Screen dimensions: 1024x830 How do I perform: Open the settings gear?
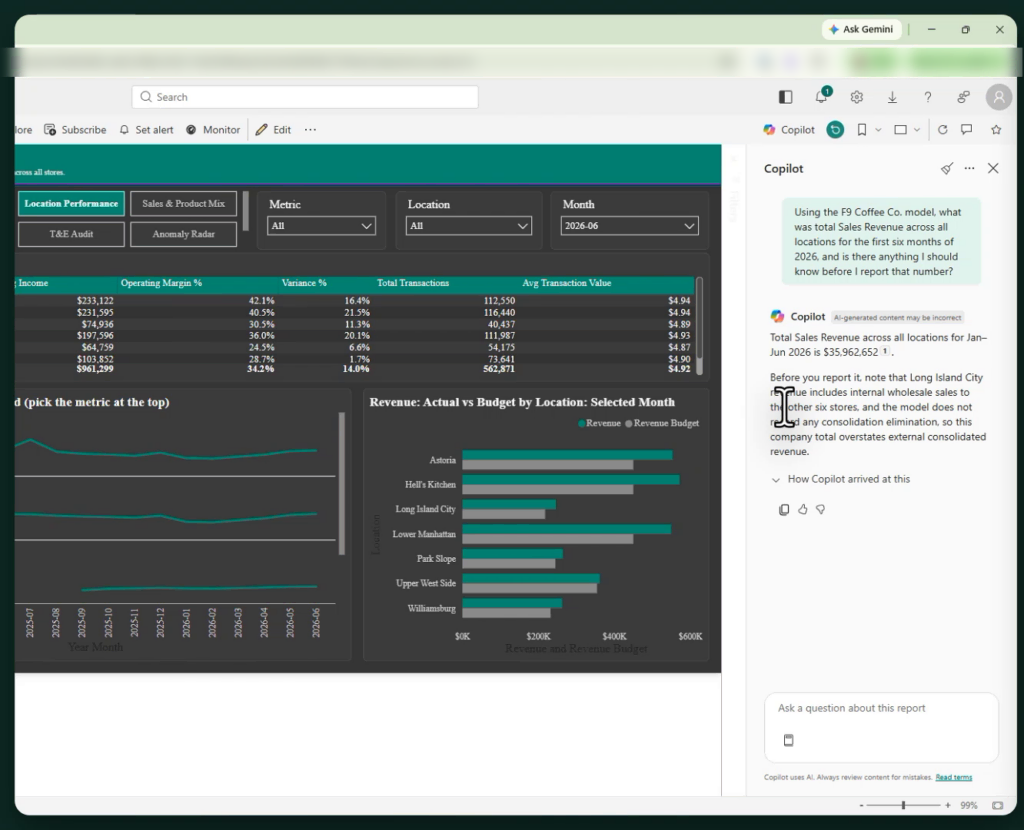click(x=857, y=97)
